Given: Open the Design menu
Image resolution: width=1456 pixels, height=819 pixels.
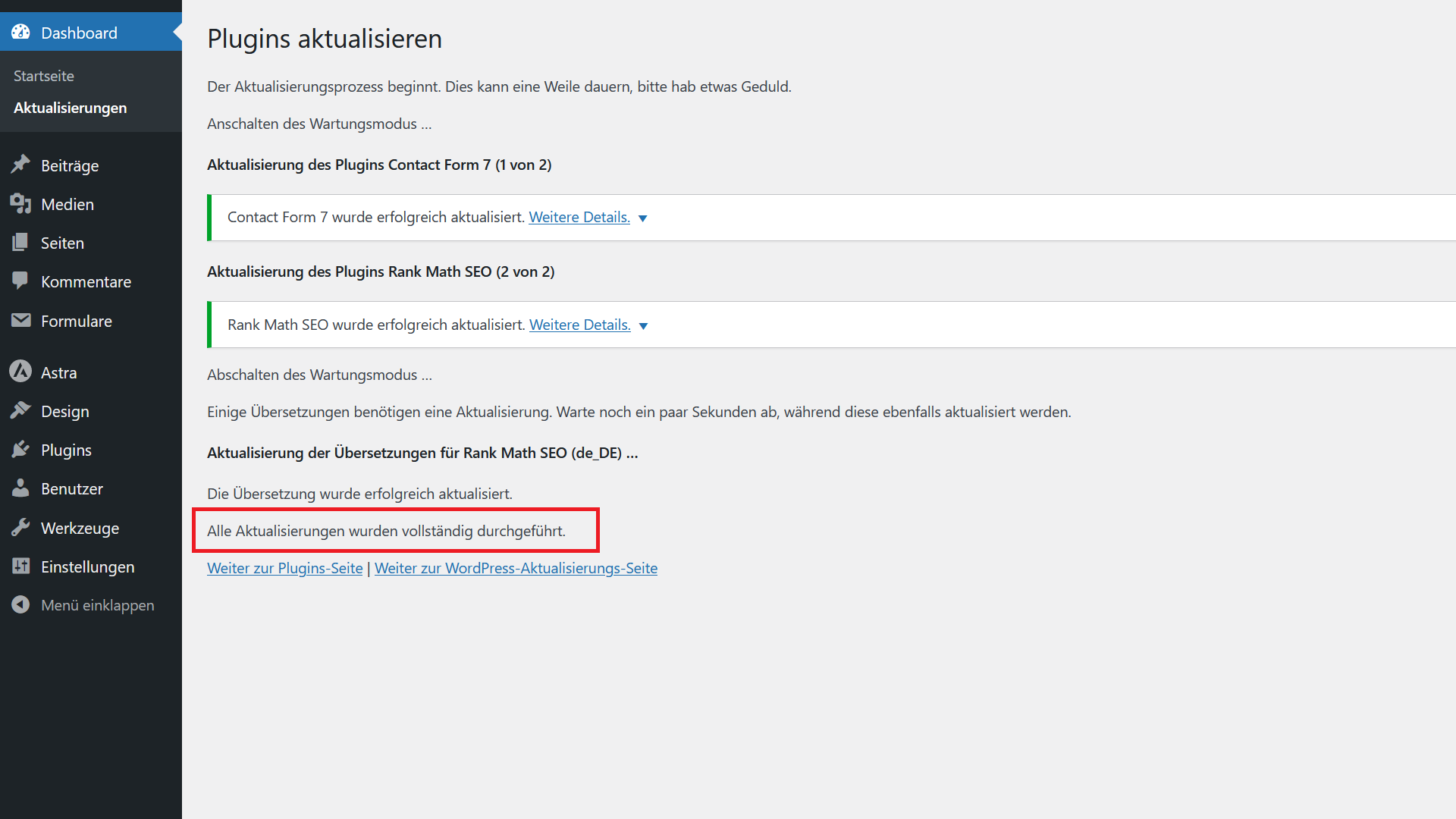Looking at the screenshot, I should 91,411.
